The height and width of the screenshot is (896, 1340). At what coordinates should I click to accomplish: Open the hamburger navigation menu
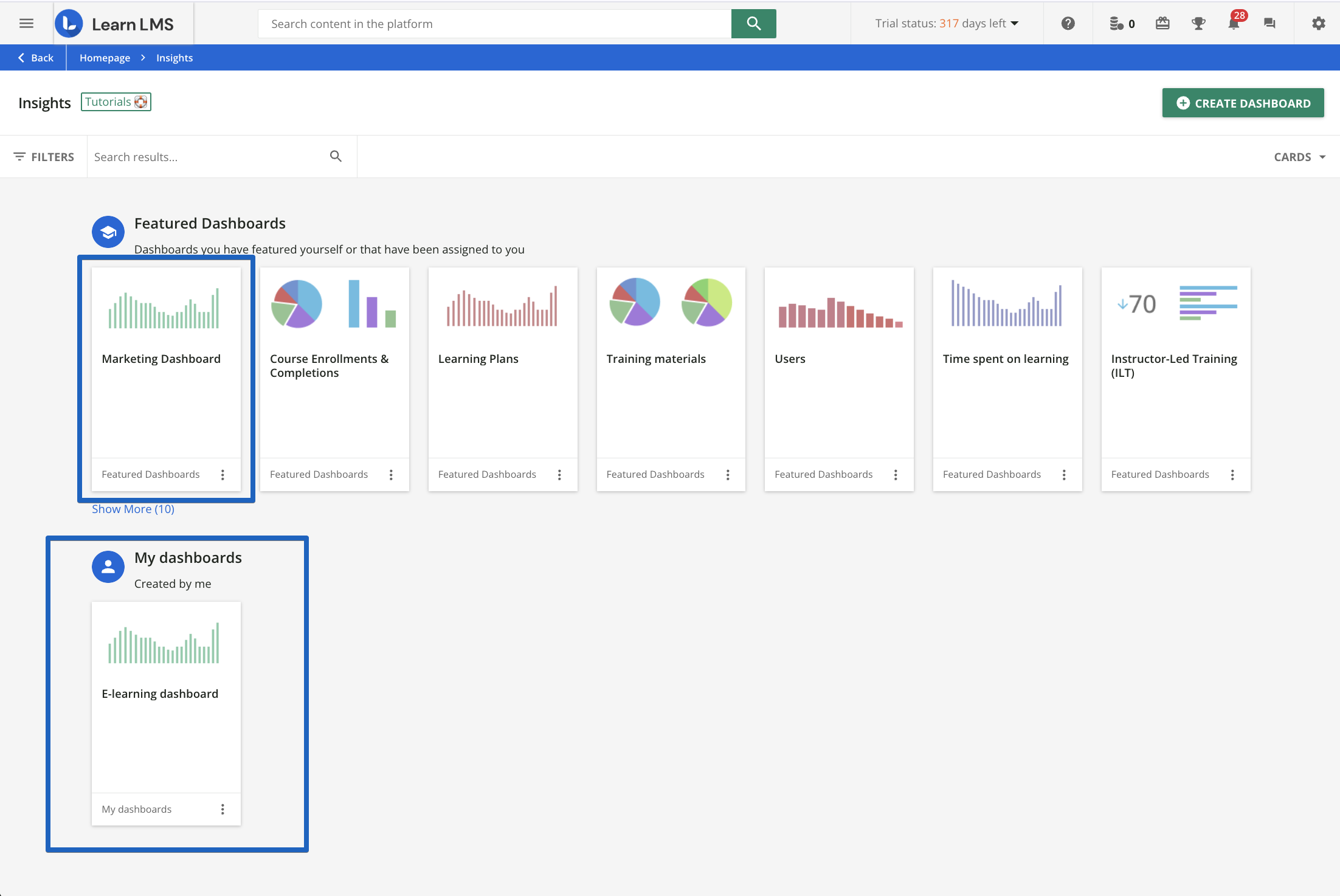[26, 23]
